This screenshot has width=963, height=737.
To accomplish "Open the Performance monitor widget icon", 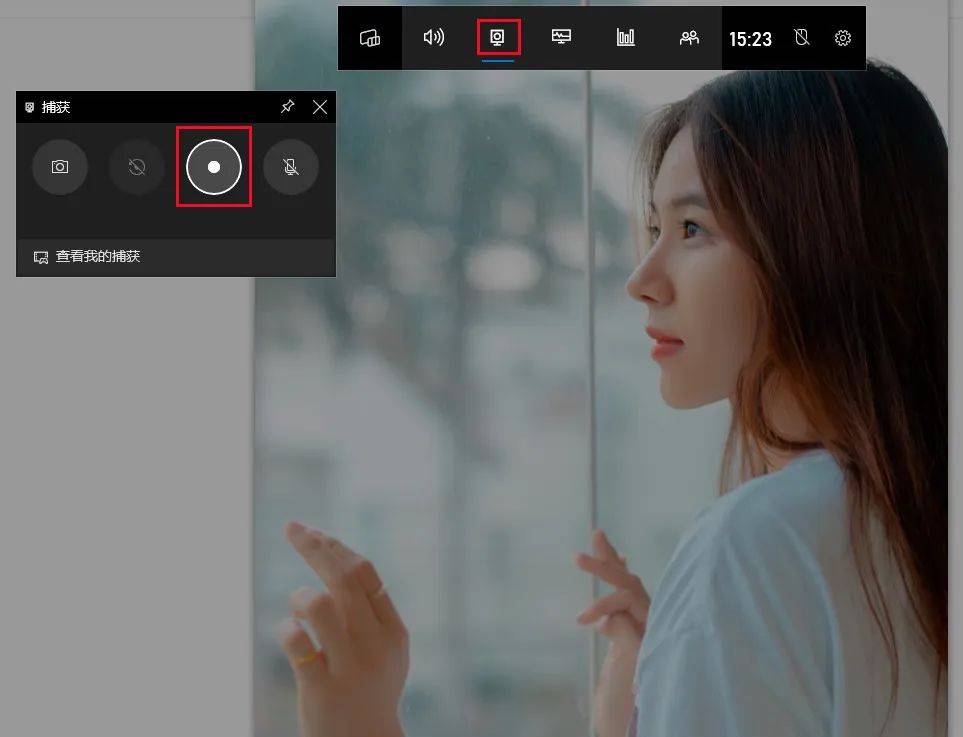I will pyautogui.click(x=561, y=37).
